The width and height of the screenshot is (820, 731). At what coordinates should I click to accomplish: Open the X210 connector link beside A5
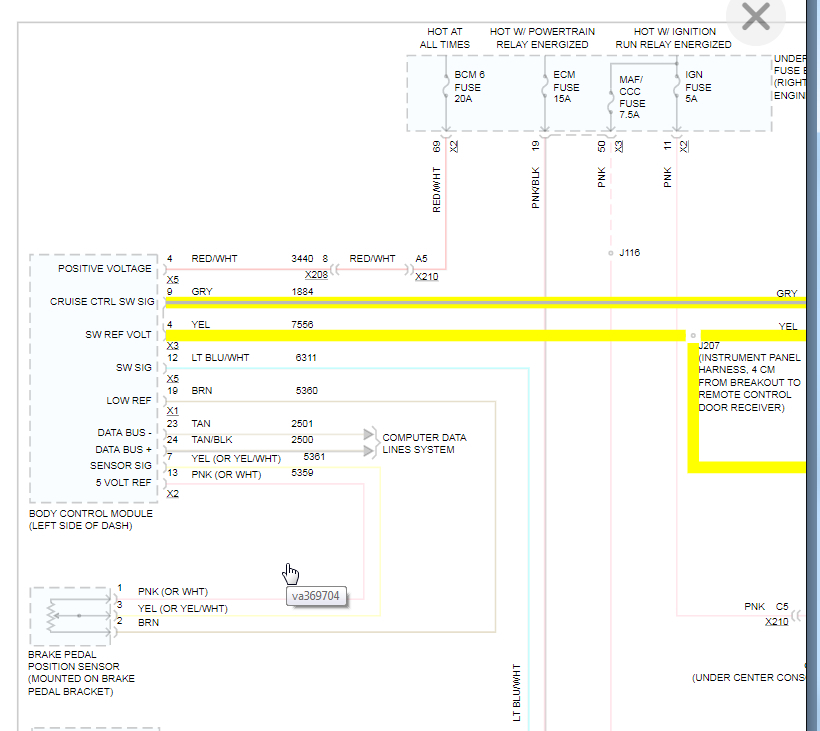427,277
